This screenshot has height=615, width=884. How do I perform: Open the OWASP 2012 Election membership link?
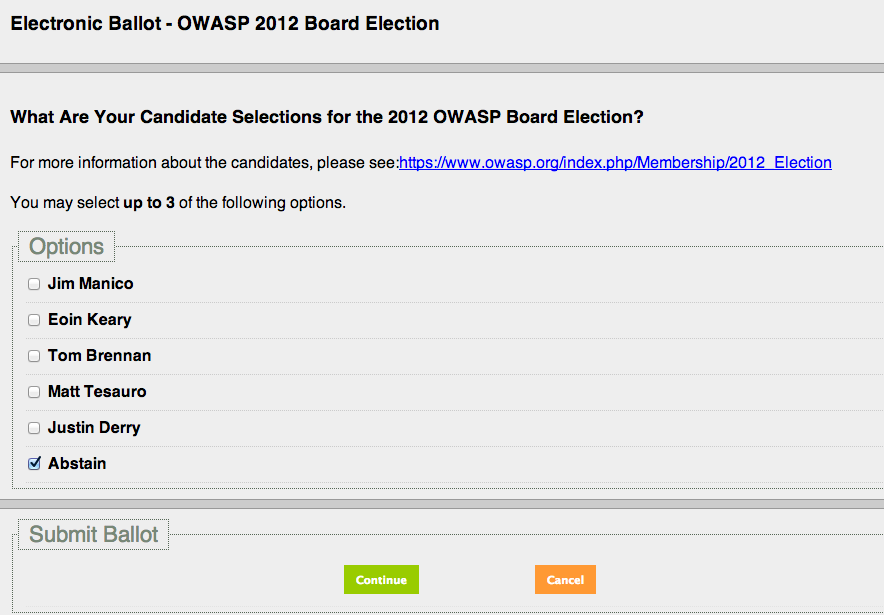tap(615, 163)
